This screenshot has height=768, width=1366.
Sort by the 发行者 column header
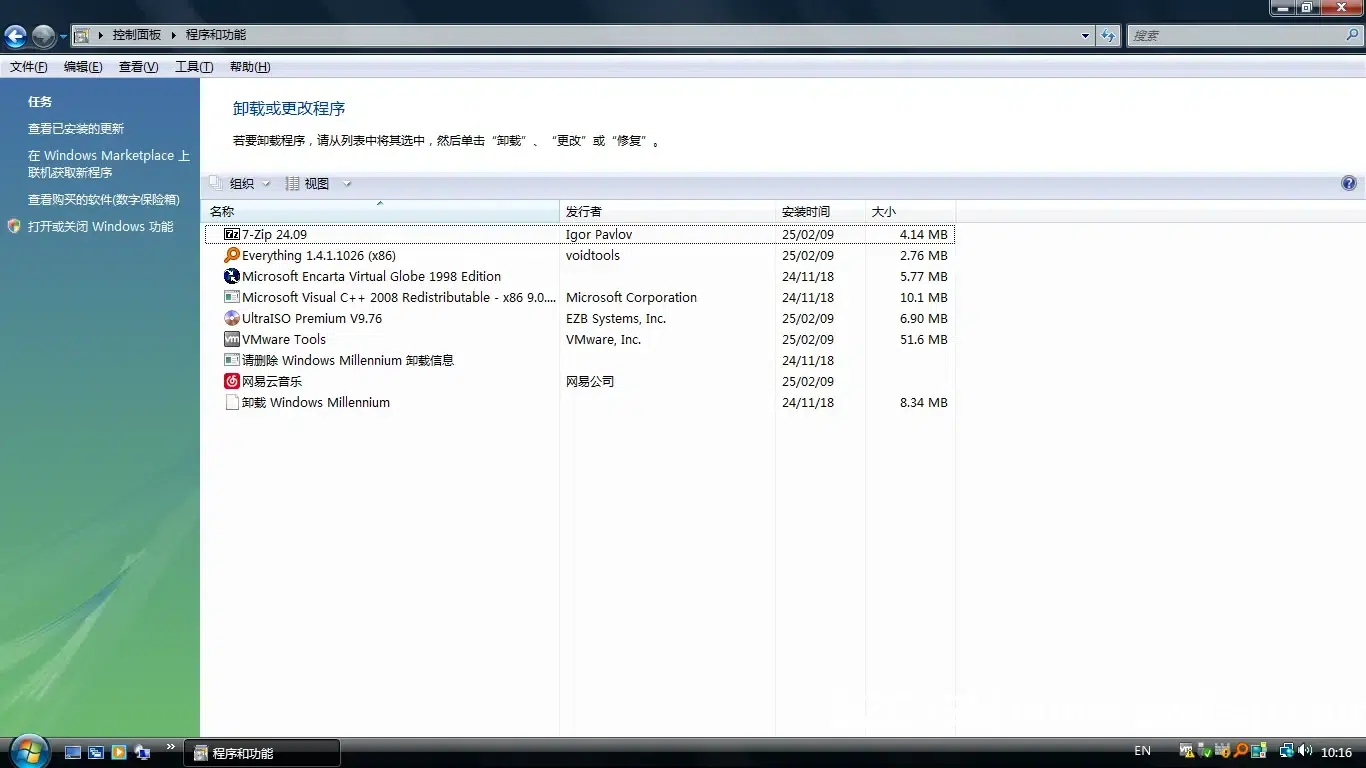(x=667, y=211)
